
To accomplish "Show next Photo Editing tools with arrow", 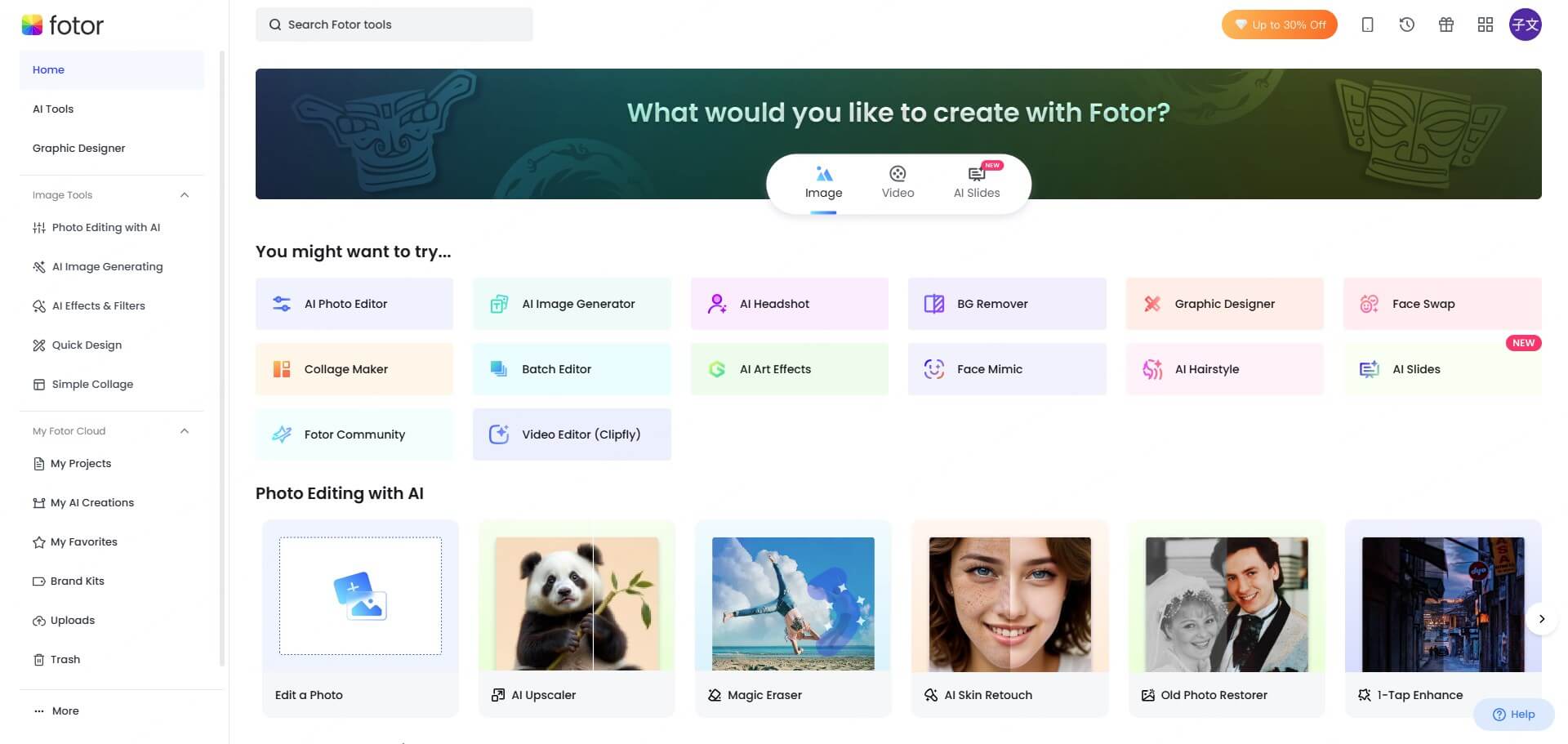I will (1541, 619).
